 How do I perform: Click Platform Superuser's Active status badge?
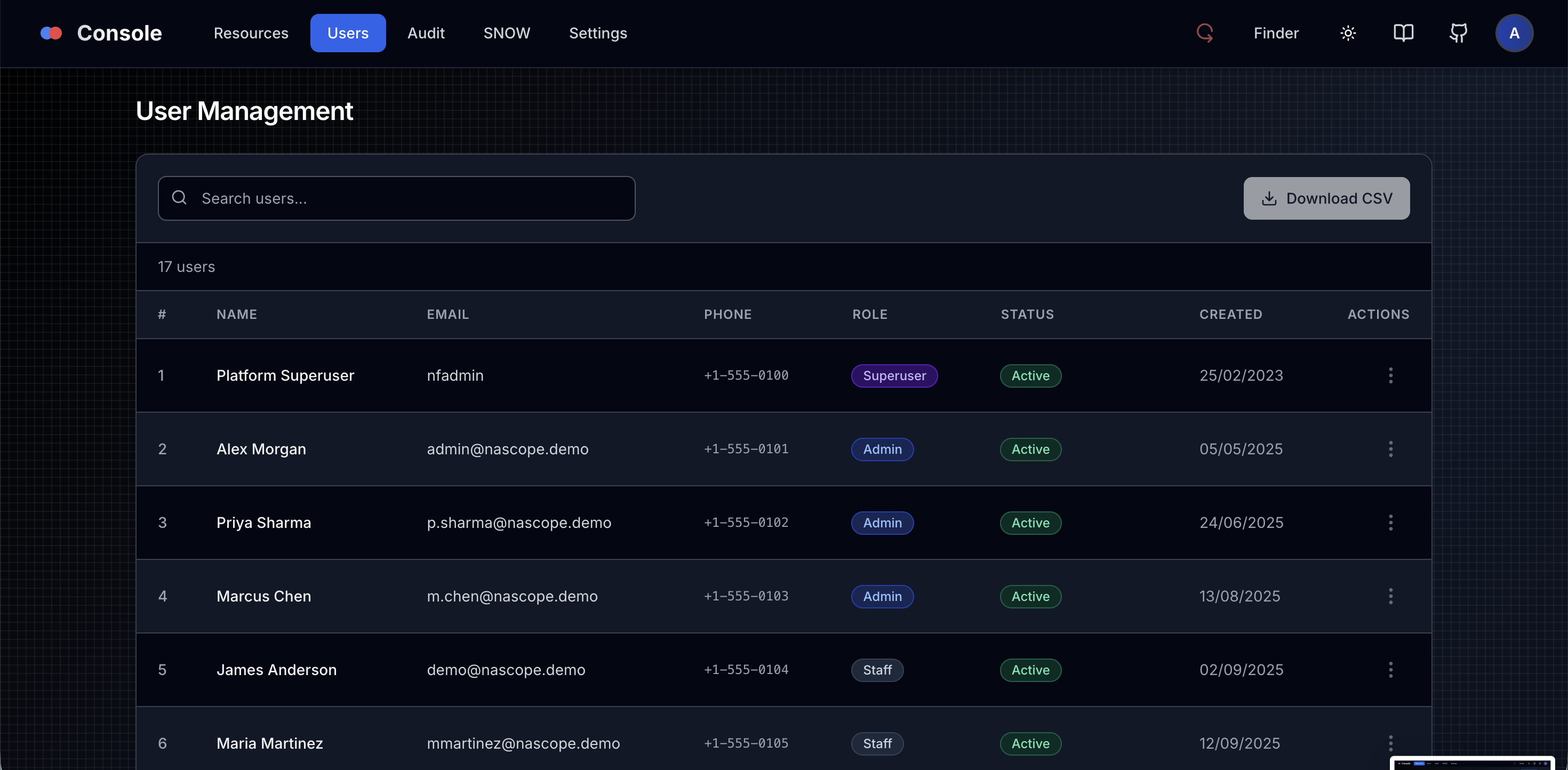[x=1030, y=375]
